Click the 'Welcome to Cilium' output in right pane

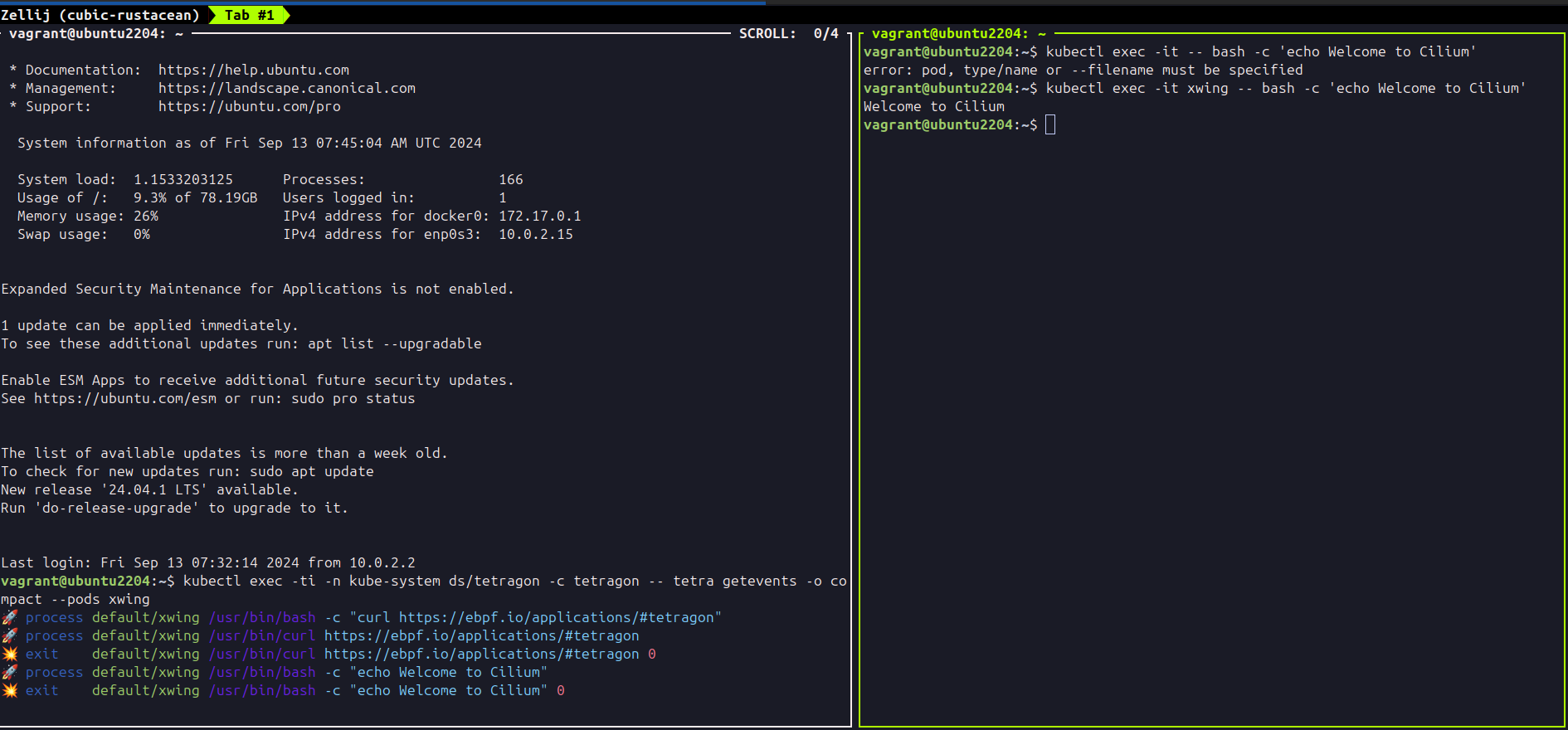(x=933, y=106)
